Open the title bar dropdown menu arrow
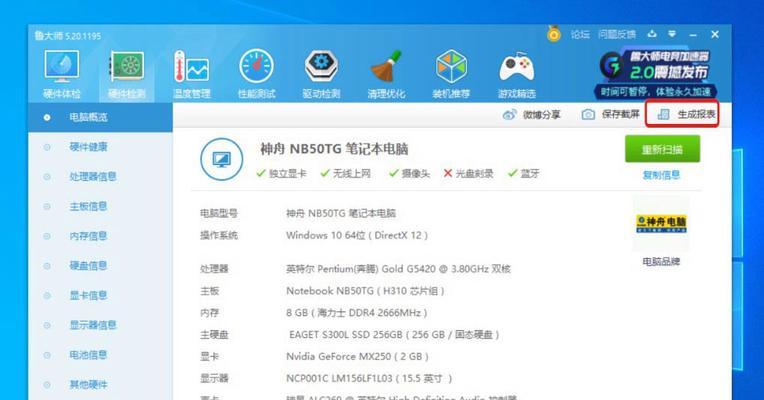This screenshot has height=400, width=764. [x=672, y=34]
